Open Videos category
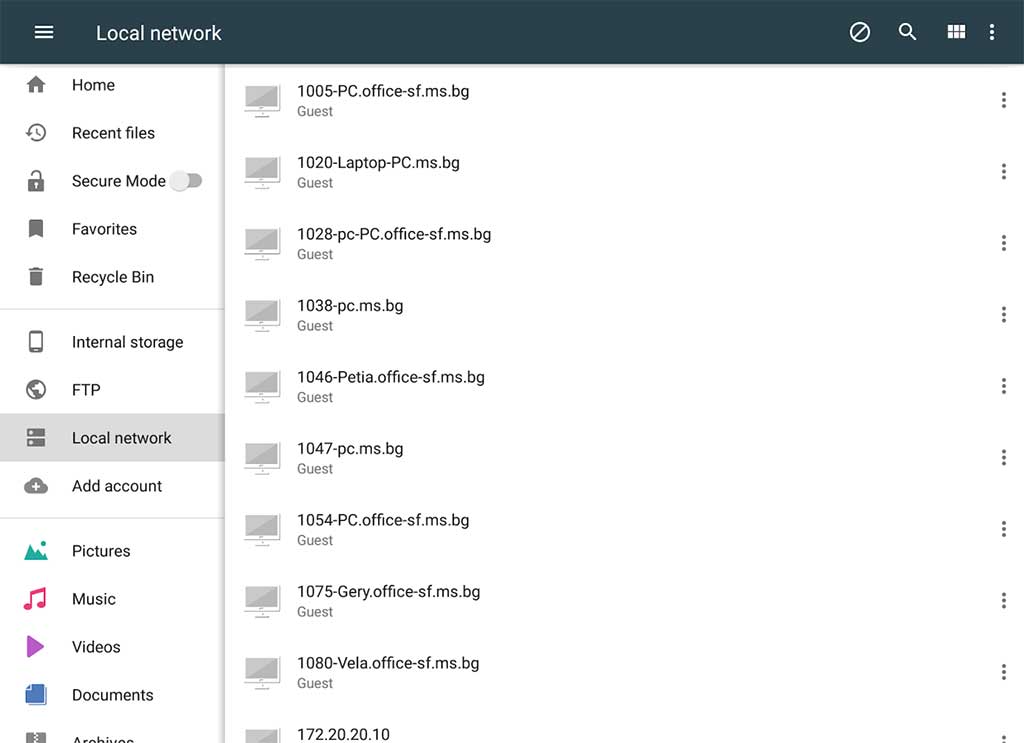1024x743 pixels. pyautogui.click(x=112, y=646)
